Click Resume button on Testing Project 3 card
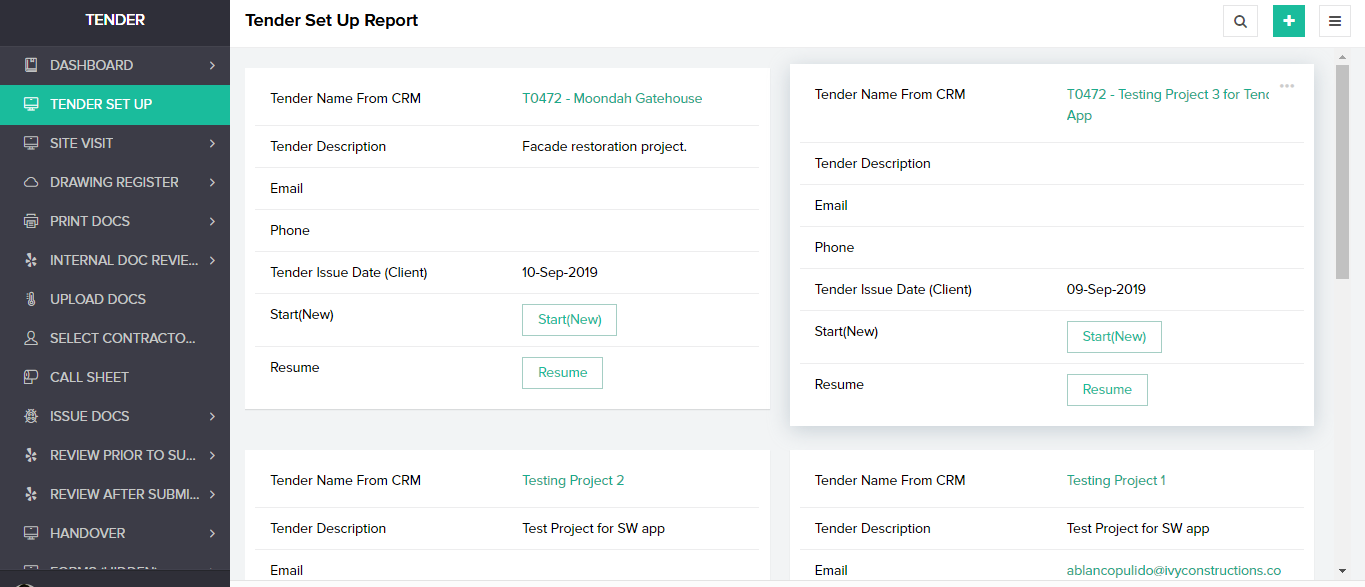The width and height of the screenshot is (1365, 587). 1107,390
